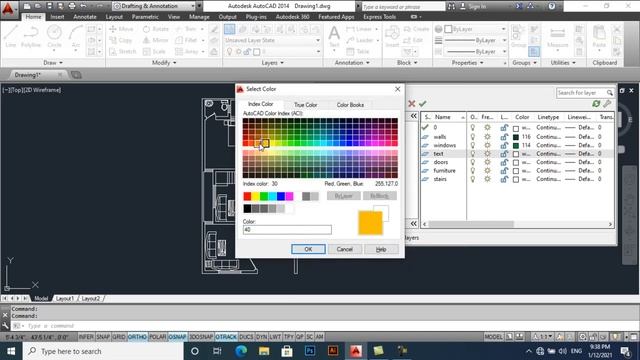Open the Insert ribbon tab
The image size is (640, 360).
coord(57,17)
